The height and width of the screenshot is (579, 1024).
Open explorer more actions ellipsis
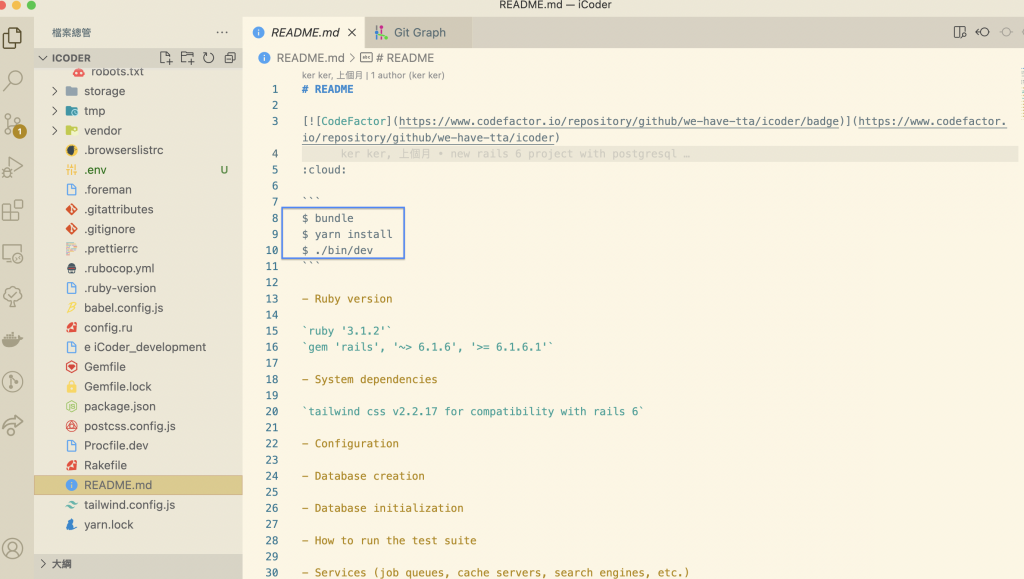(x=222, y=32)
